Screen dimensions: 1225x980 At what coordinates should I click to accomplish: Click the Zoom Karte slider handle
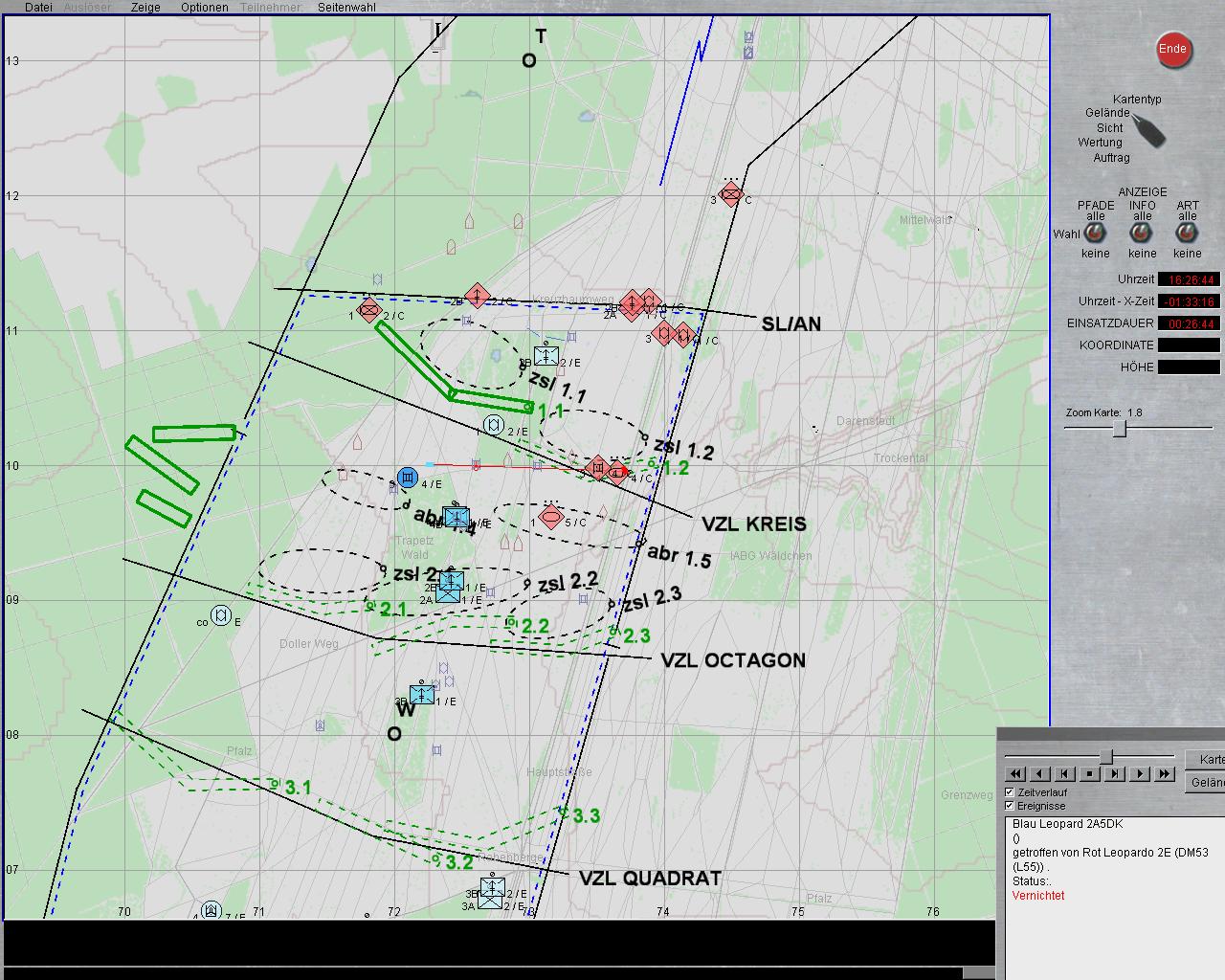tap(1119, 429)
